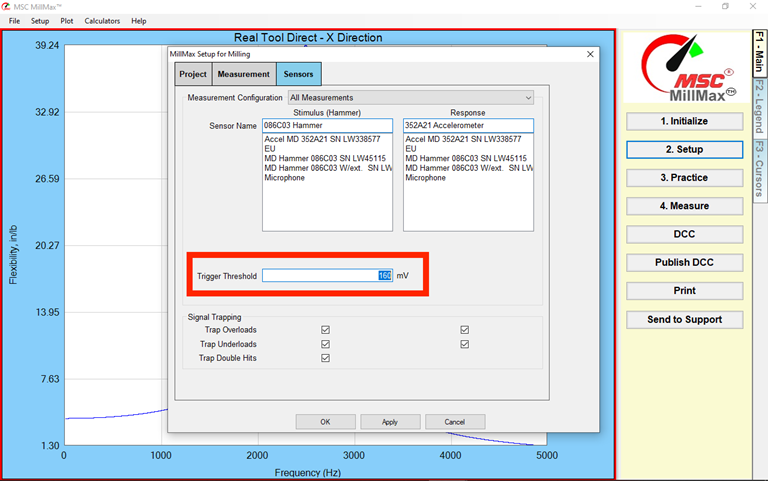Image resolution: width=768 pixels, height=481 pixels.
Task: Select the Sensors tab
Action: [x=298, y=74]
